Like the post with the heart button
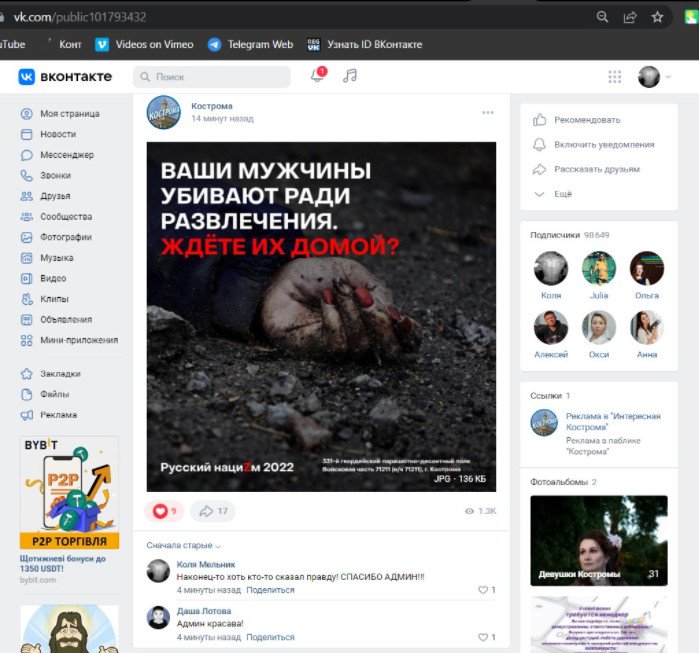The width and height of the screenshot is (699, 653). click(x=164, y=511)
